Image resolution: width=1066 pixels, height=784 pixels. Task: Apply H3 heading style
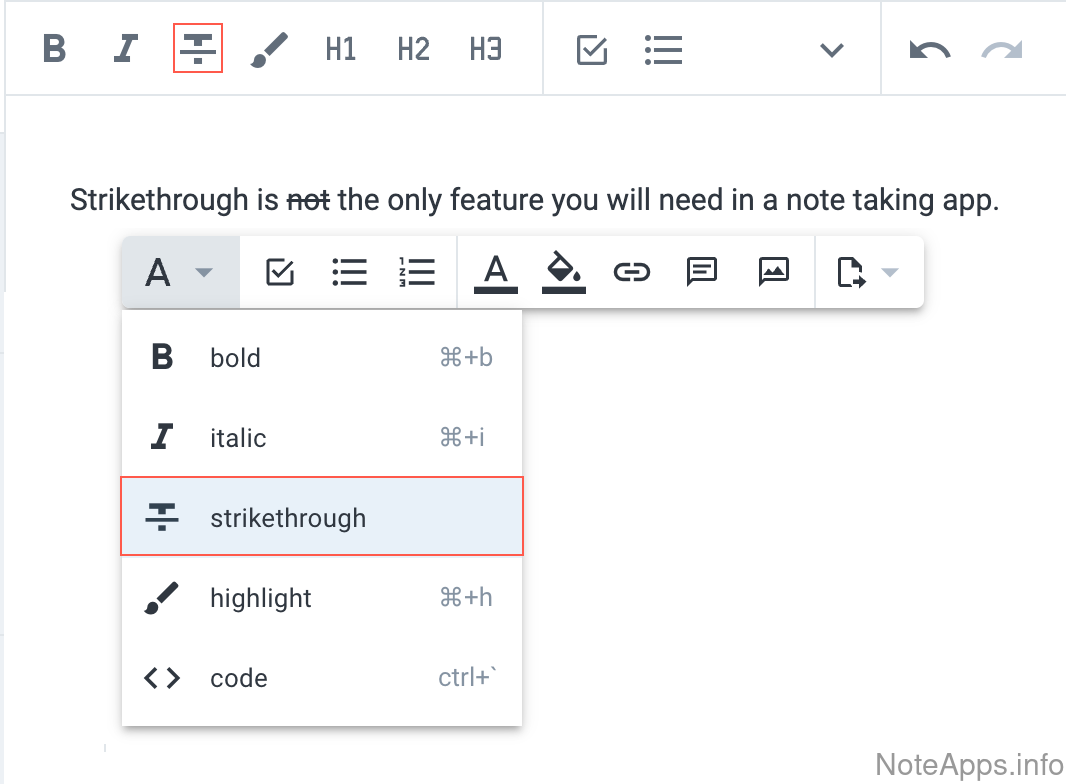(x=485, y=49)
